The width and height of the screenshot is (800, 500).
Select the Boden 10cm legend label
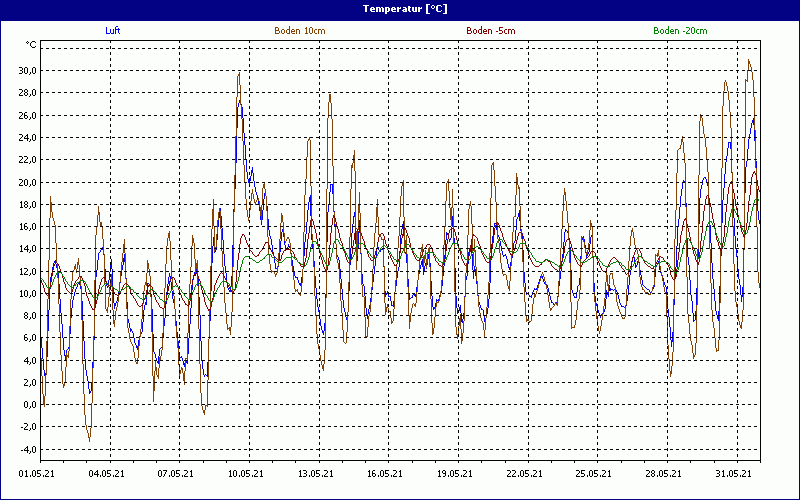pos(299,31)
